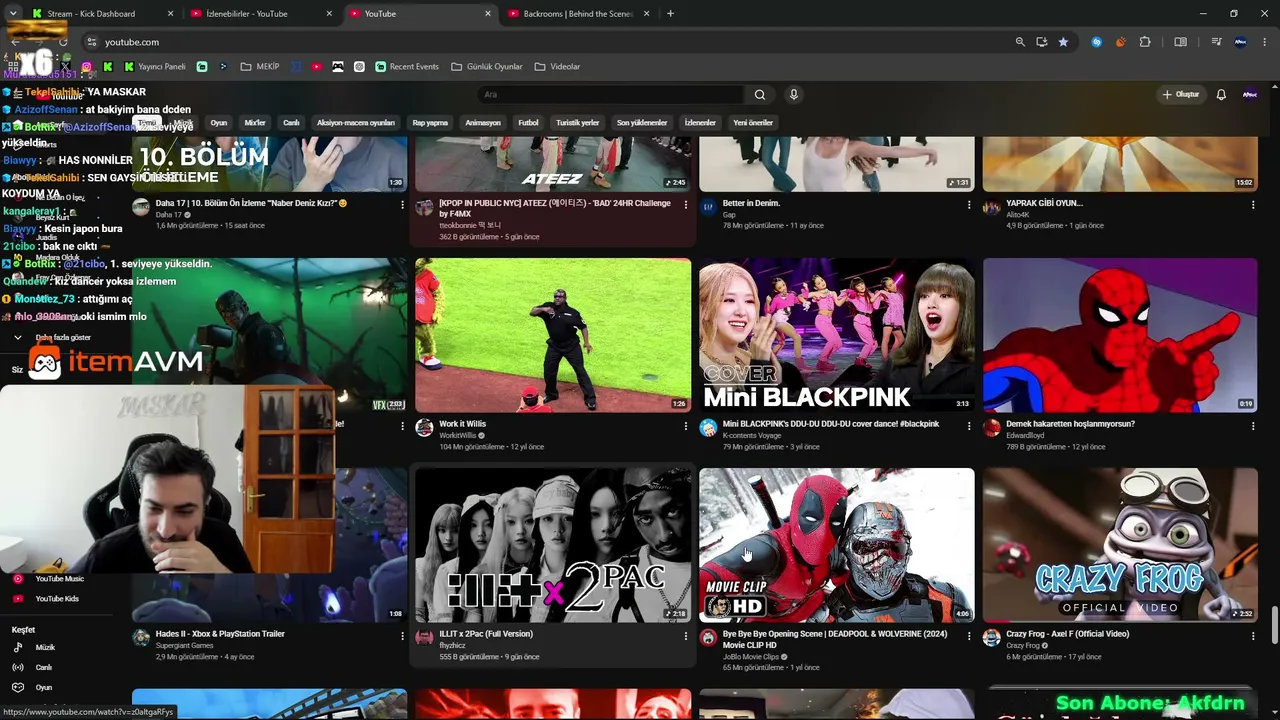
Task: Filter feed by Turistik yerler chip
Action: 578,123
